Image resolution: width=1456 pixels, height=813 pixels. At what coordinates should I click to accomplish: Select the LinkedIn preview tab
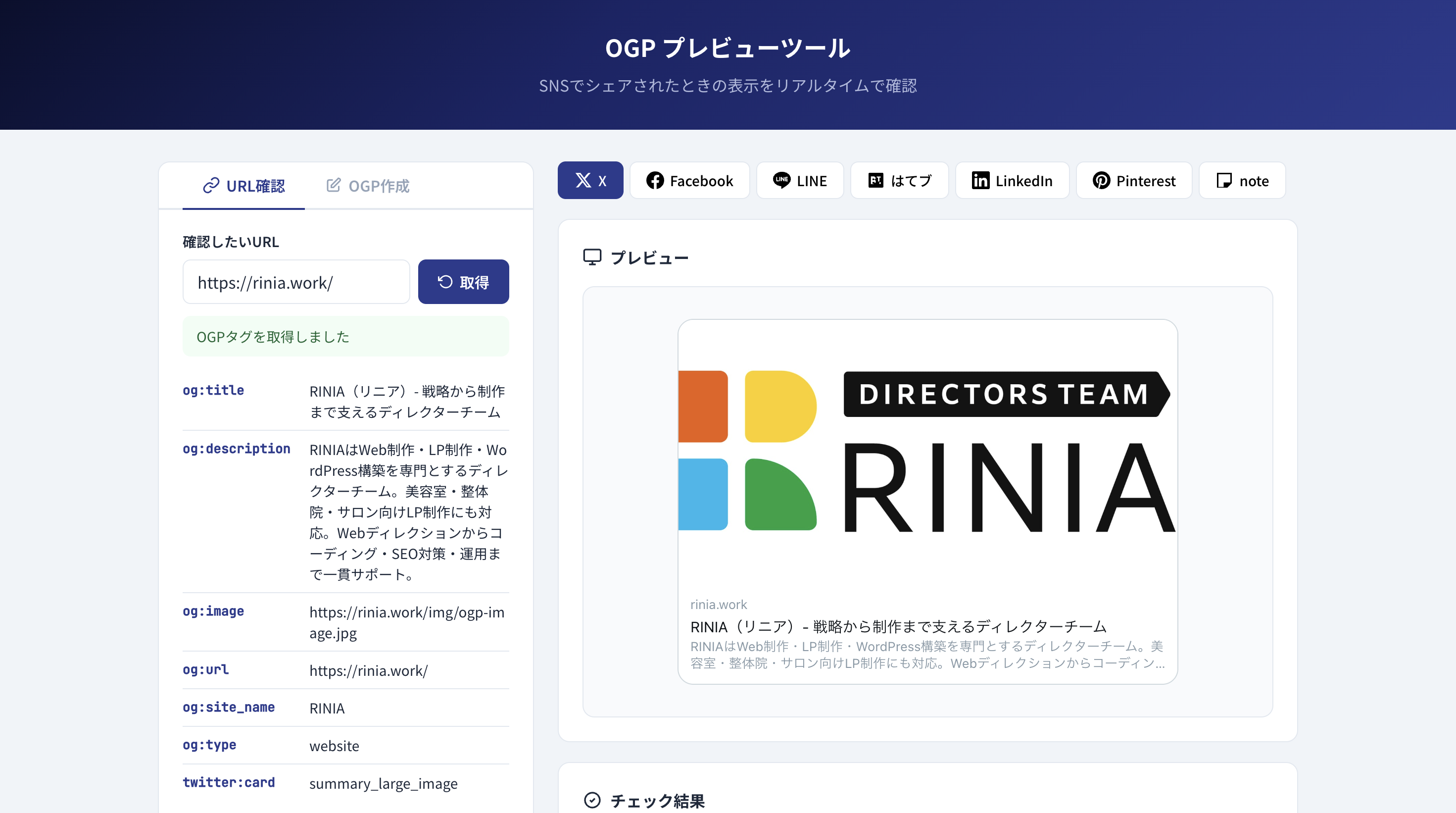point(1012,180)
